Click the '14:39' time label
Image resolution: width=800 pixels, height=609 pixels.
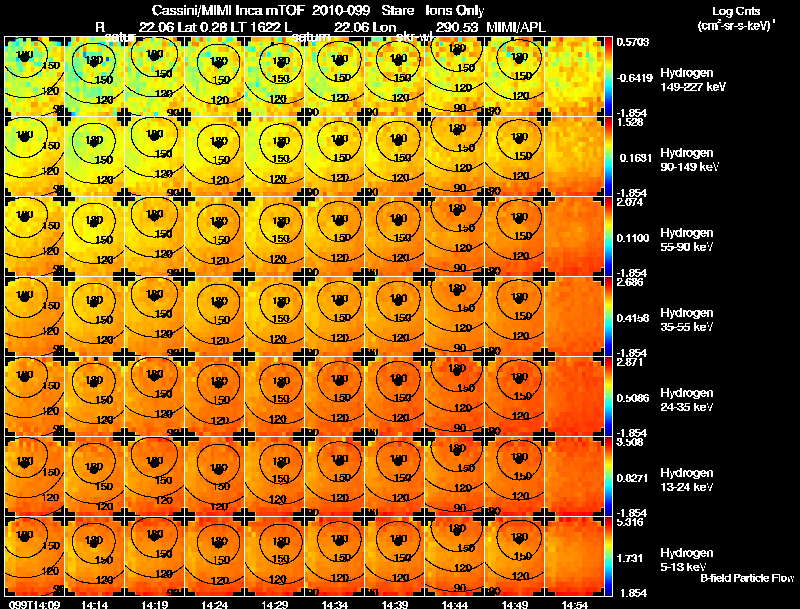pos(394,604)
